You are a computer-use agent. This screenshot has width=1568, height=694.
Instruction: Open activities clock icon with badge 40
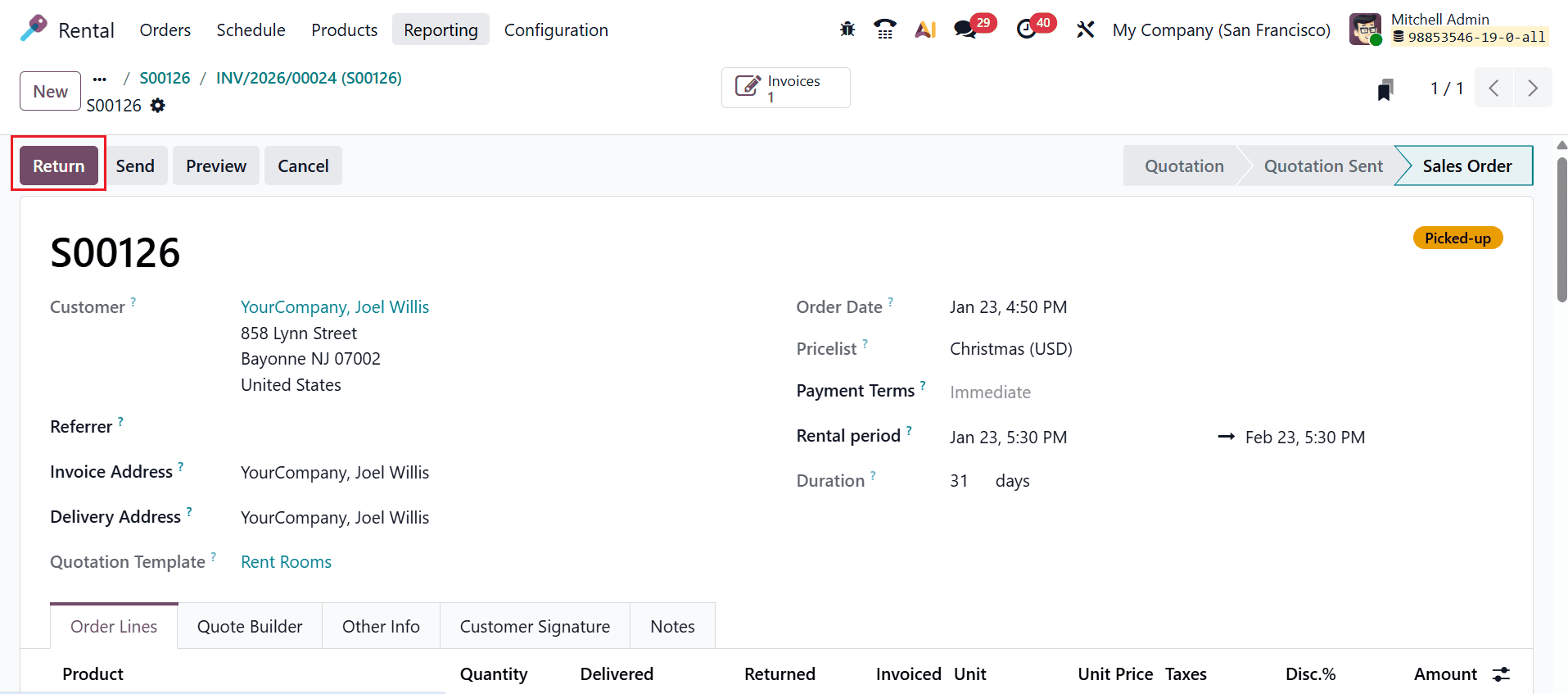(x=1026, y=29)
